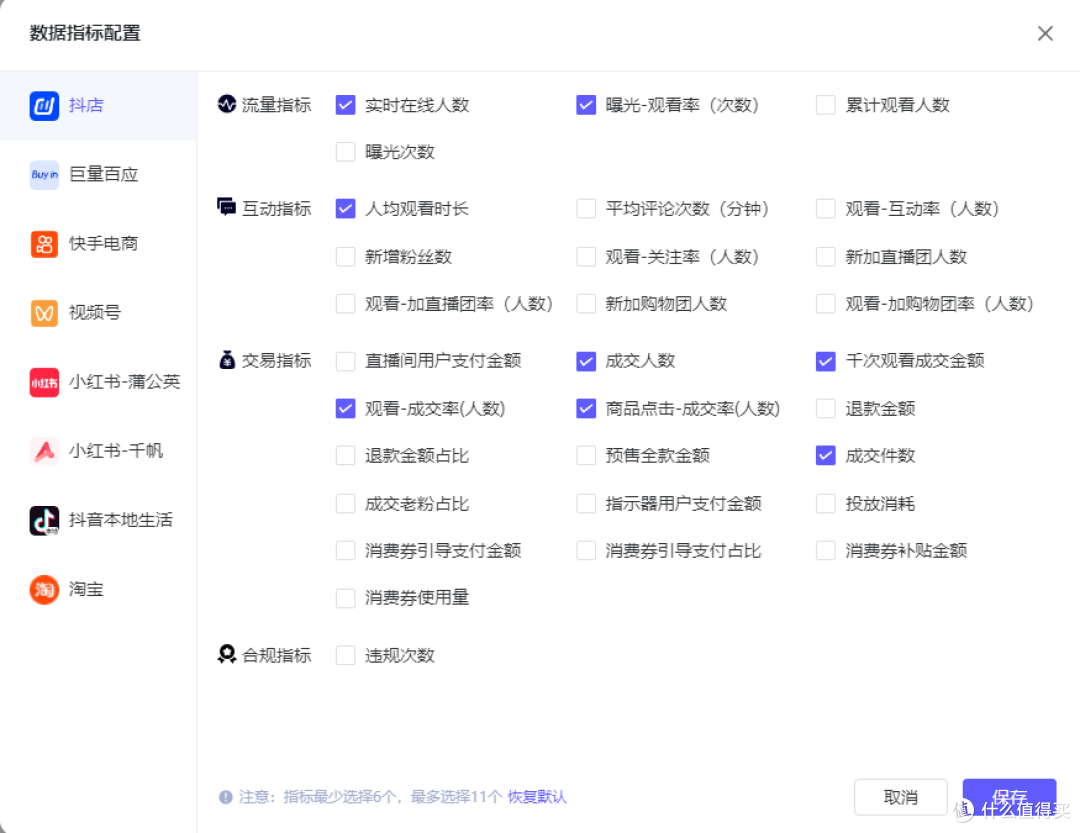Uncheck 人均观看时长 checkbox

(345, 208)
